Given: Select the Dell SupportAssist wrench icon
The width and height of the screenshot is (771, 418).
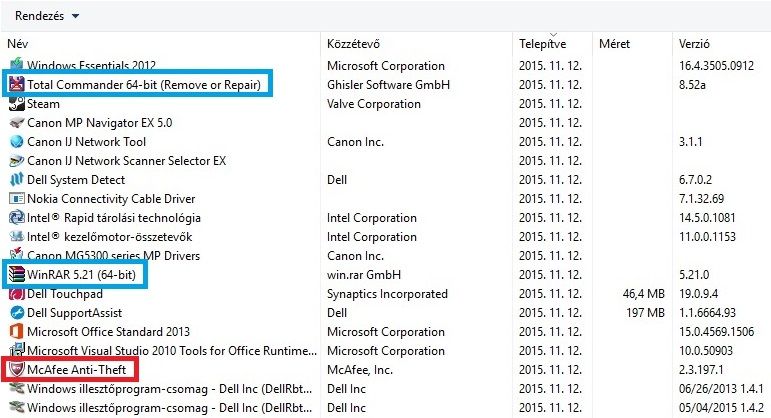Looking at the screenshot, I should (x=17, y=313).
